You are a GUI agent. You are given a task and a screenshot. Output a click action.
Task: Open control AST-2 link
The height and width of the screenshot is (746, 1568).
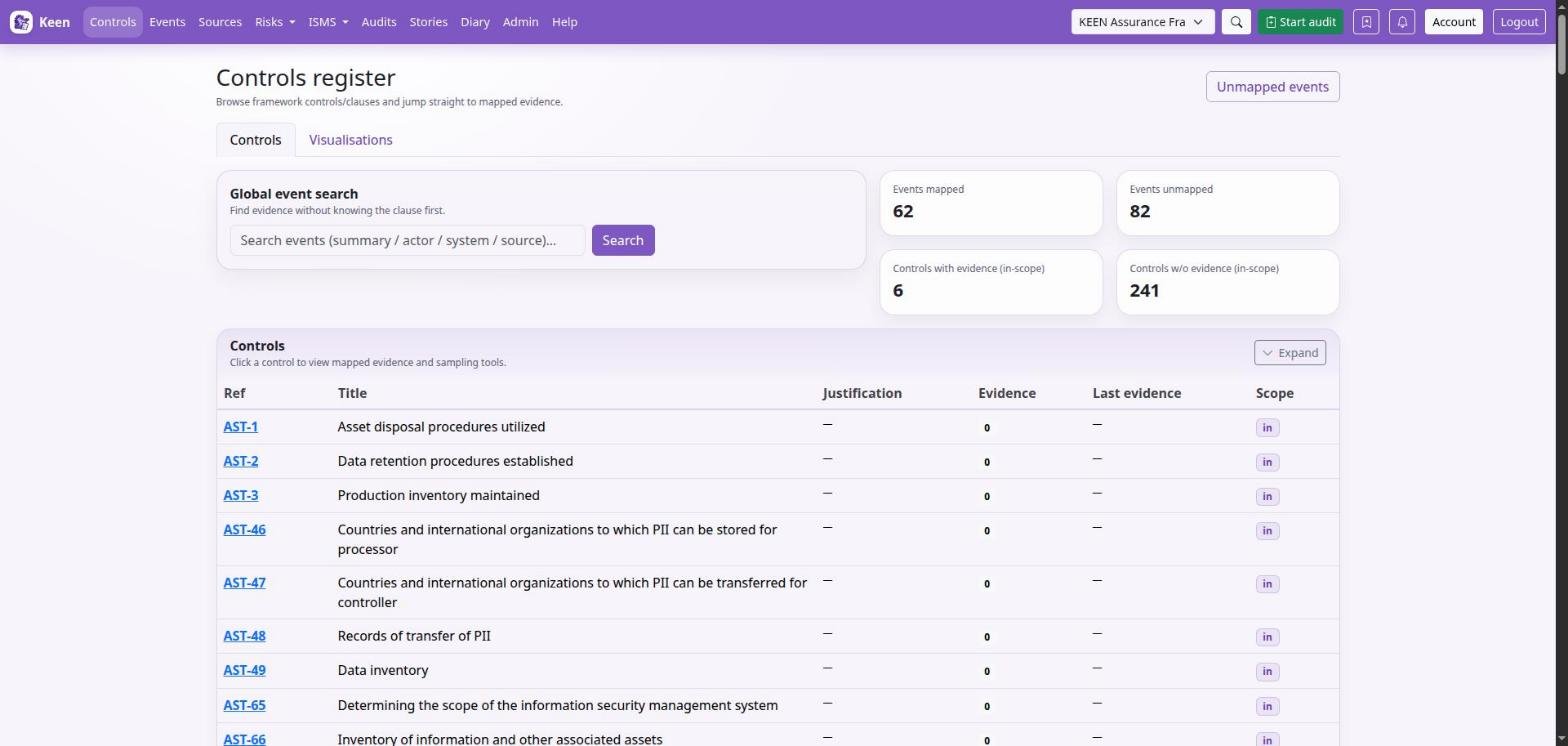tap(240, 461)
